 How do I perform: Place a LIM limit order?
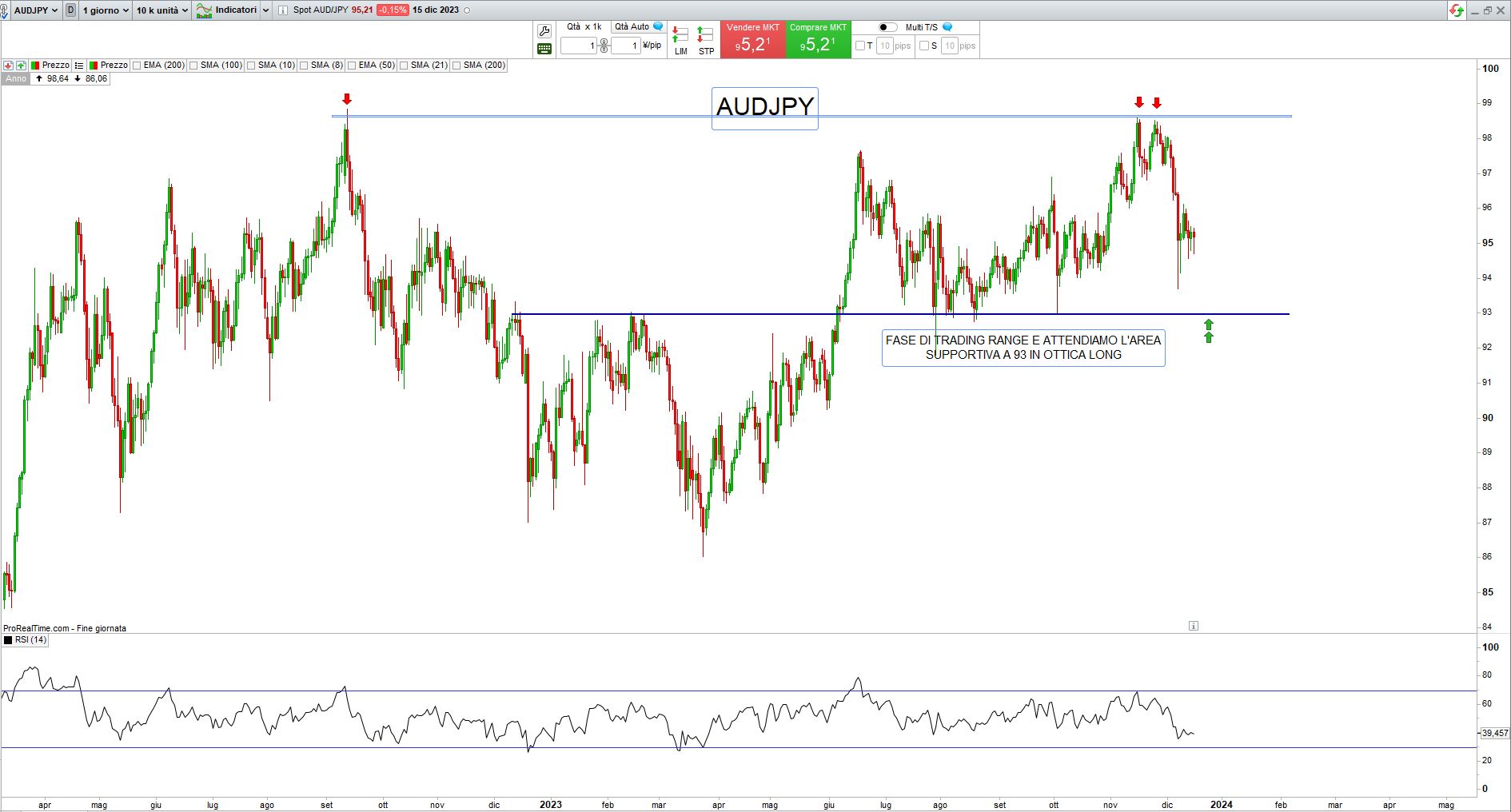[x=680, y=40]
